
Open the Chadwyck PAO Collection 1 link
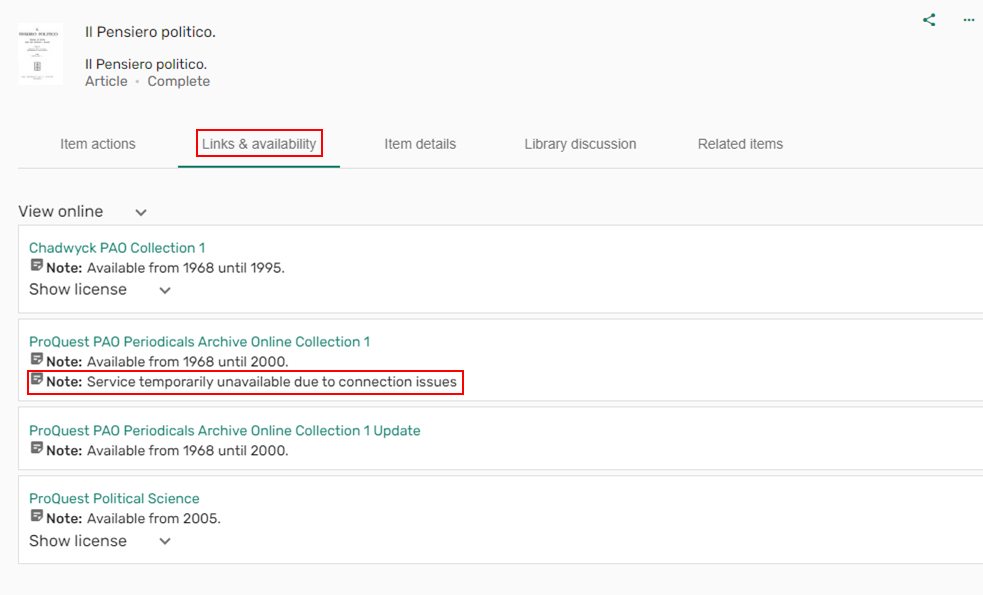(117, 248)
